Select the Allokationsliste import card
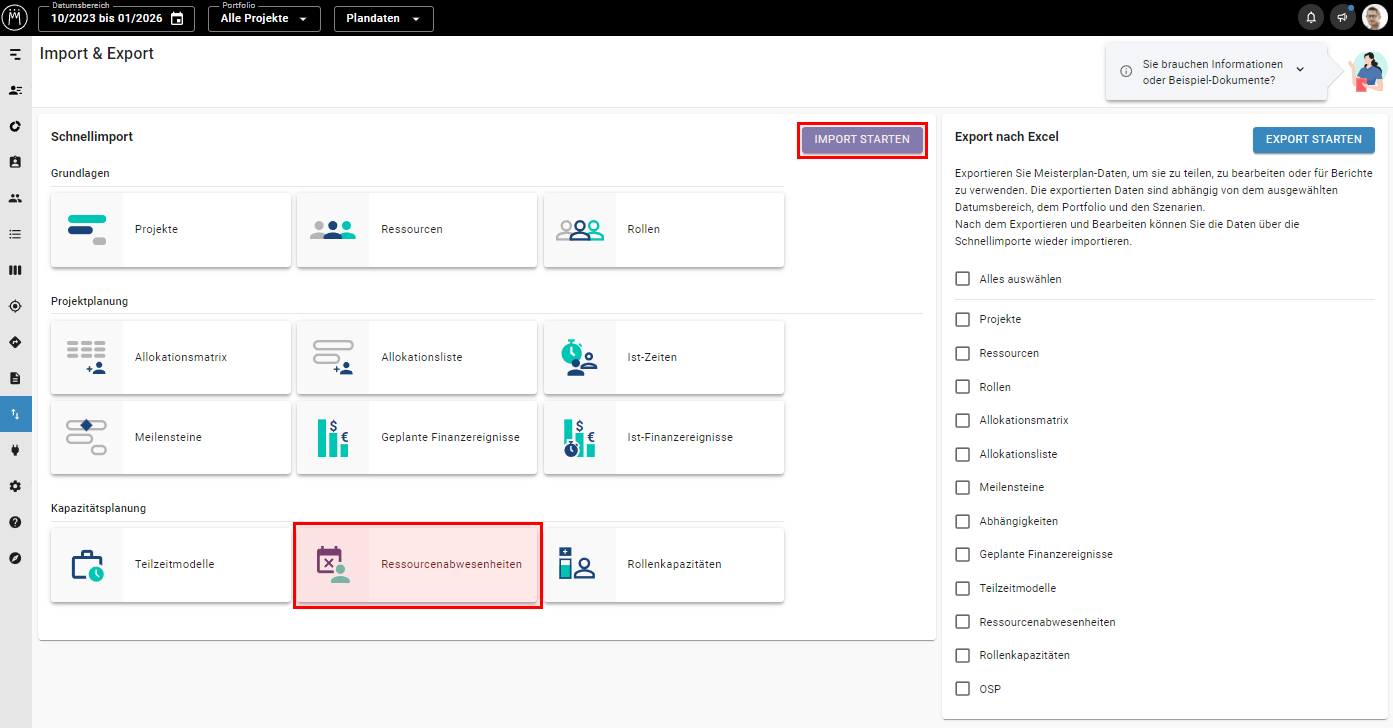 417,358
